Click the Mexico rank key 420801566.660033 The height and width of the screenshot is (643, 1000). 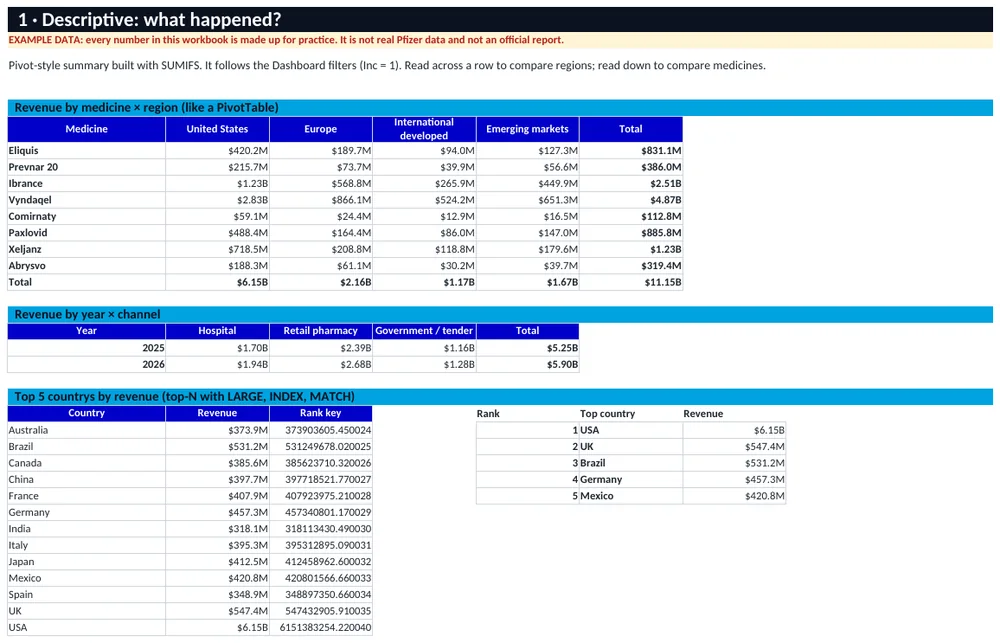(321, 579)
